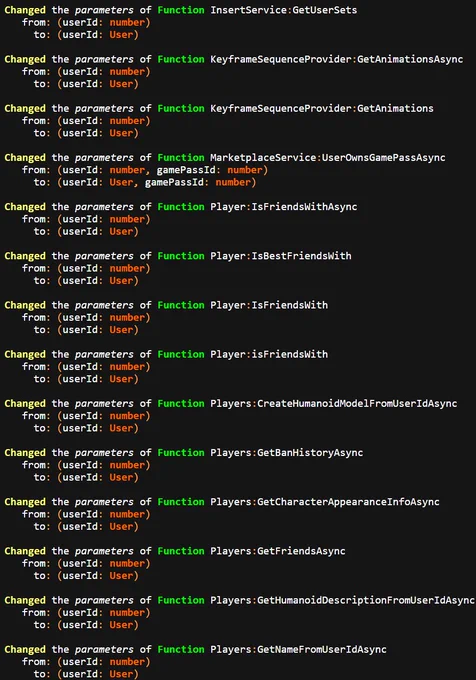Viewport: 476px width, 680px height.
Task: Click 'User' type under InsertService:GetUserSets
Action: [x=121, y=35]
